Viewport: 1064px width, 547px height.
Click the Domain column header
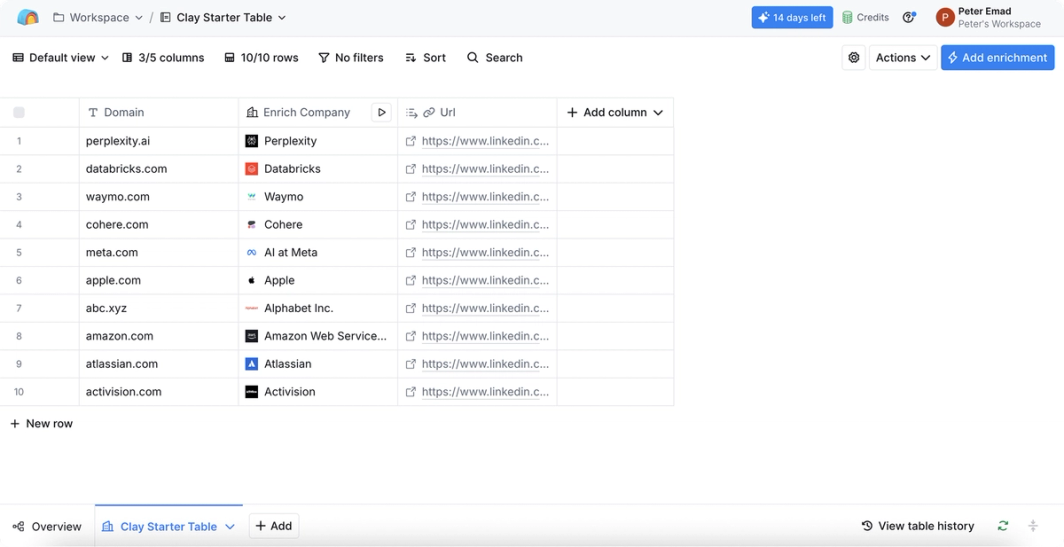click(x=159, y=113)
